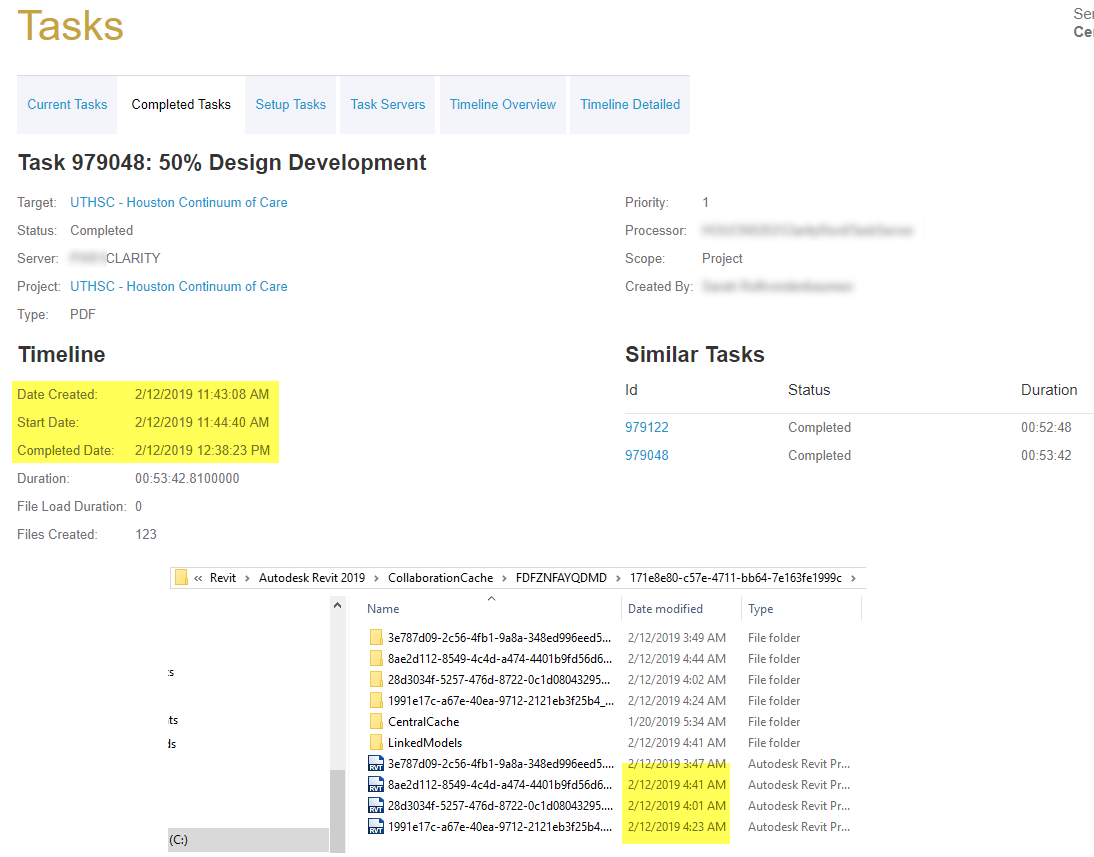Viewport: 1094px width, 857px height.
Task: Click the 3e787d09 folder icon modified 3:49 AM
Action: pyautogui.click(x=376, y=638)
